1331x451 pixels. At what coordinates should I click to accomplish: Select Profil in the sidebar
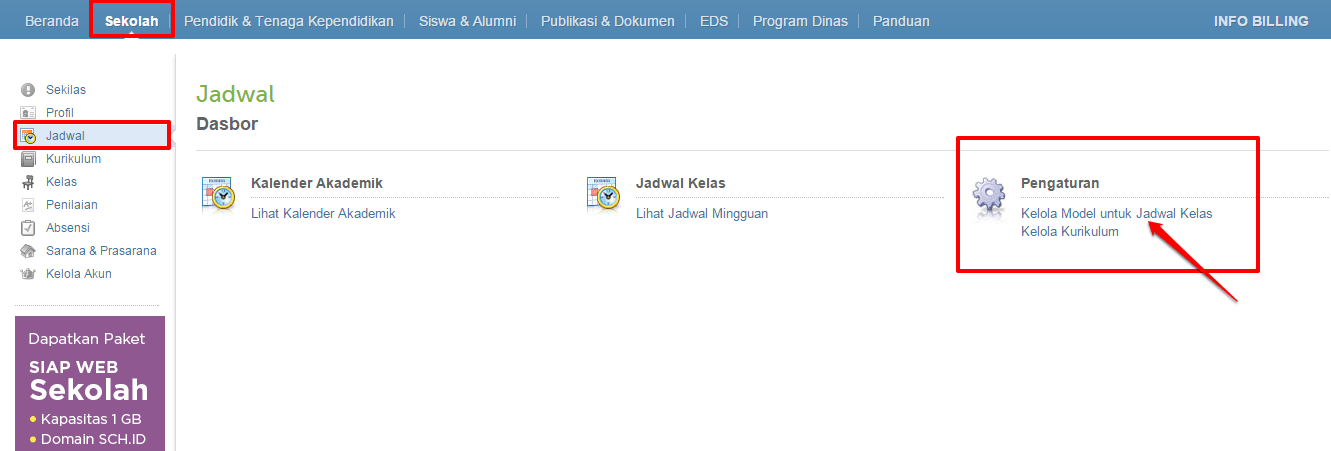click(60, 113)
